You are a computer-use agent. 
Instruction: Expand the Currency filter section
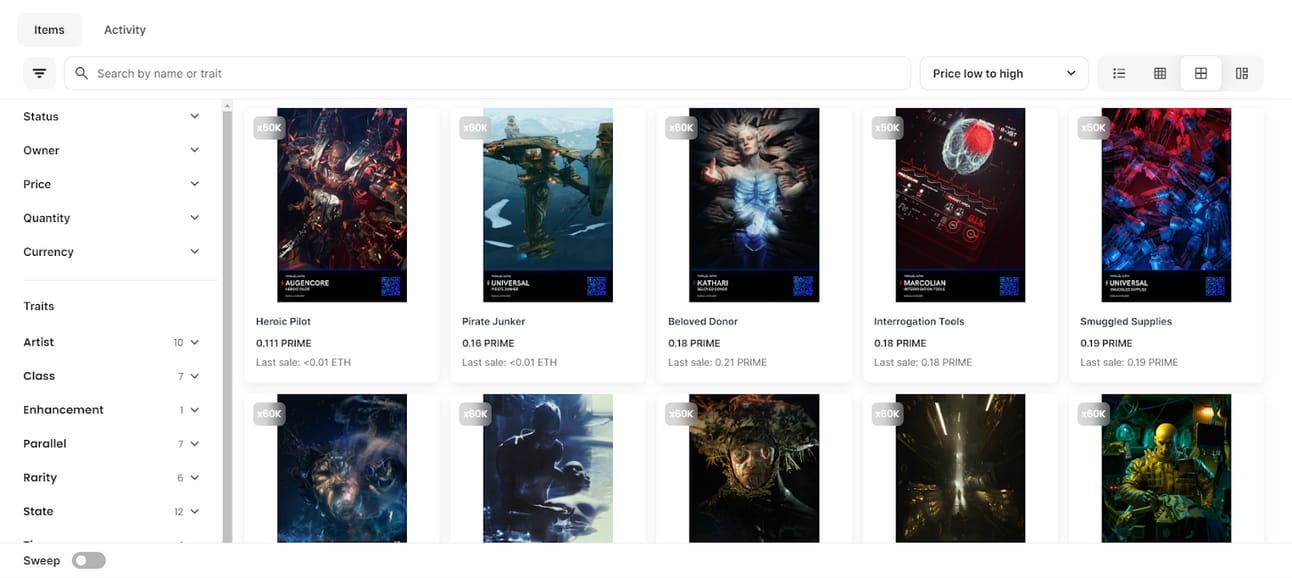111,252
